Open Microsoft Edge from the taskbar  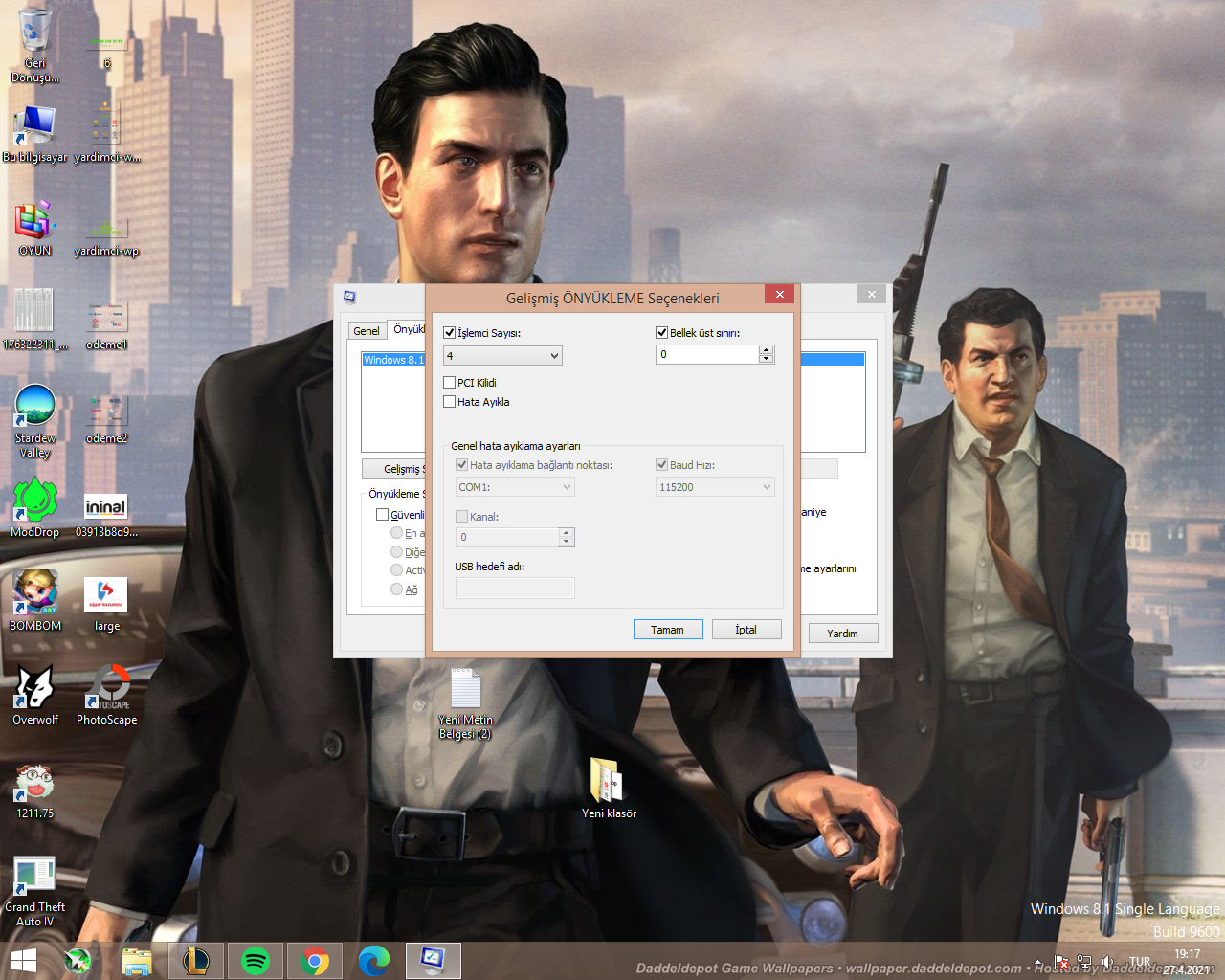(374, 961)
